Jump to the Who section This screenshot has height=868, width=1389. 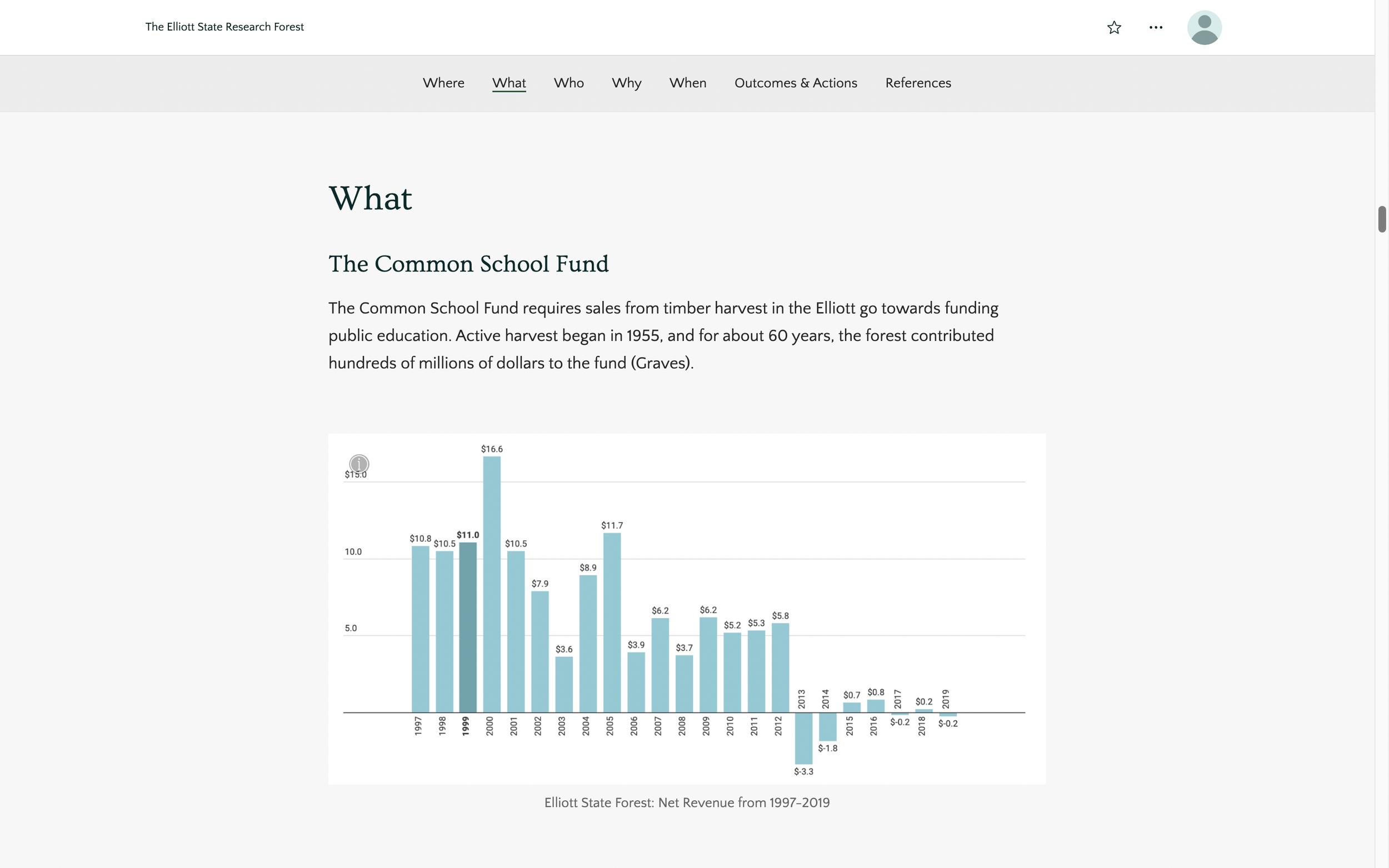[x=568, y=83]
